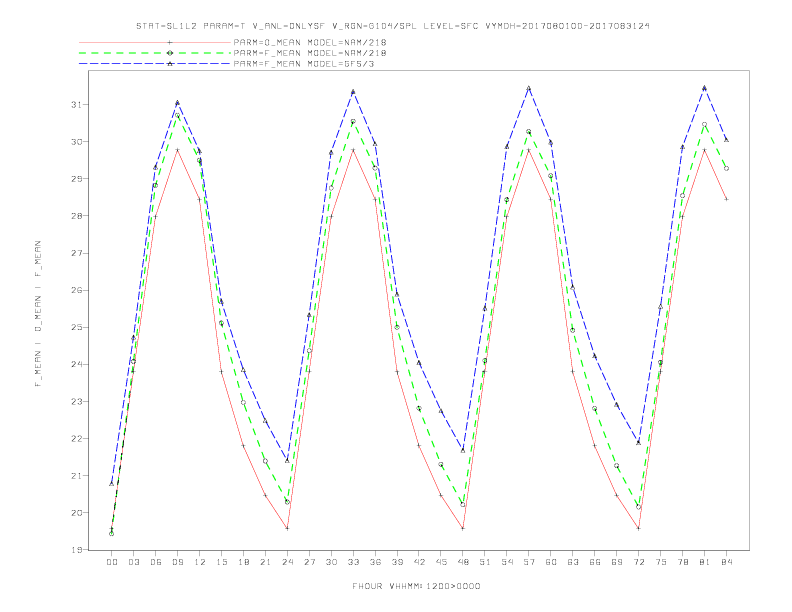Click the chart title starting with STAT=SL1L2
Viewport: 792px width, 612px height.
pos(392,26)
